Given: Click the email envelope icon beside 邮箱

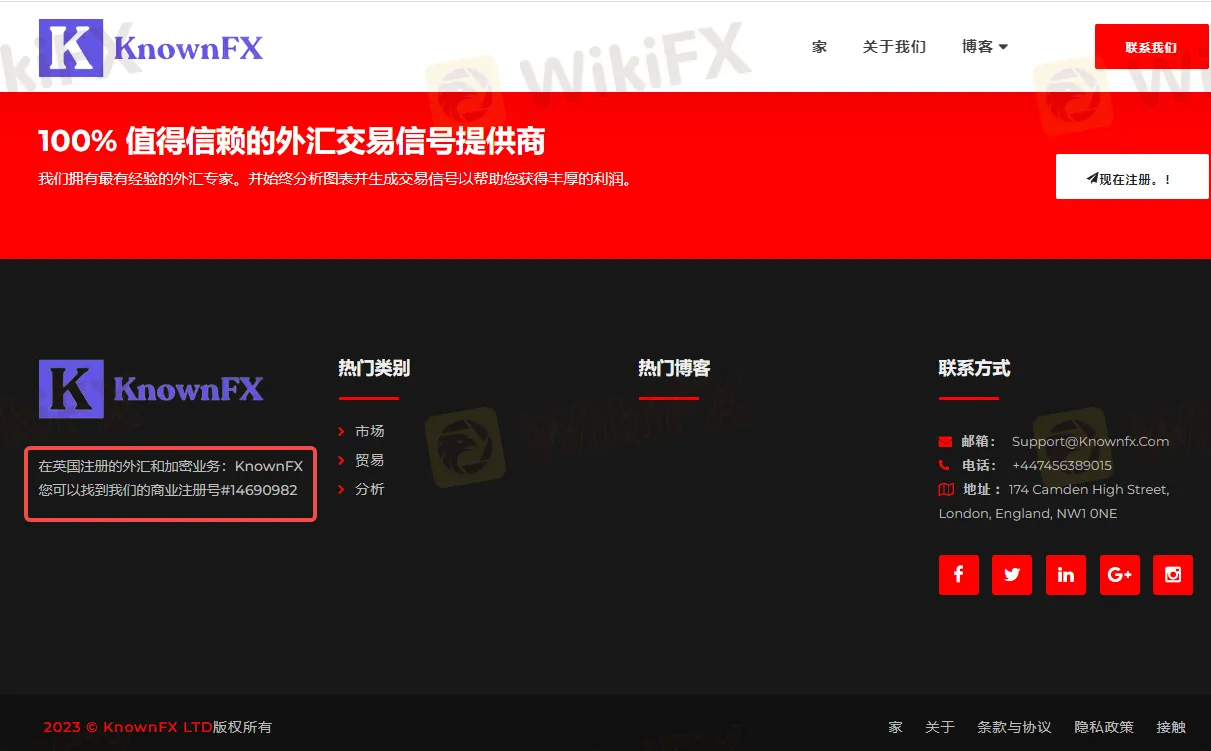Looking at the screenshot, I should [945, 440].
